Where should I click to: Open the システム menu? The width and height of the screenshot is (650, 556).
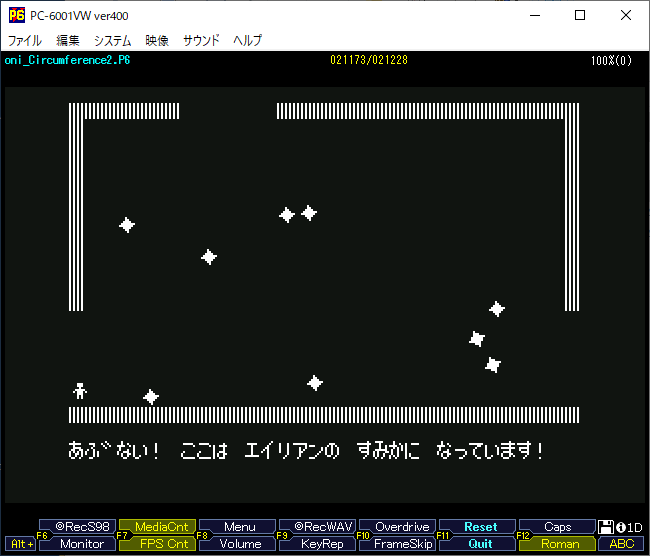pos(112,40)
